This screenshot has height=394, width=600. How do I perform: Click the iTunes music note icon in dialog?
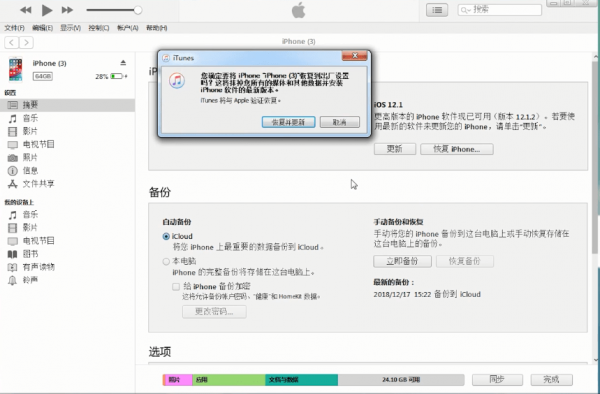[177, 80]
